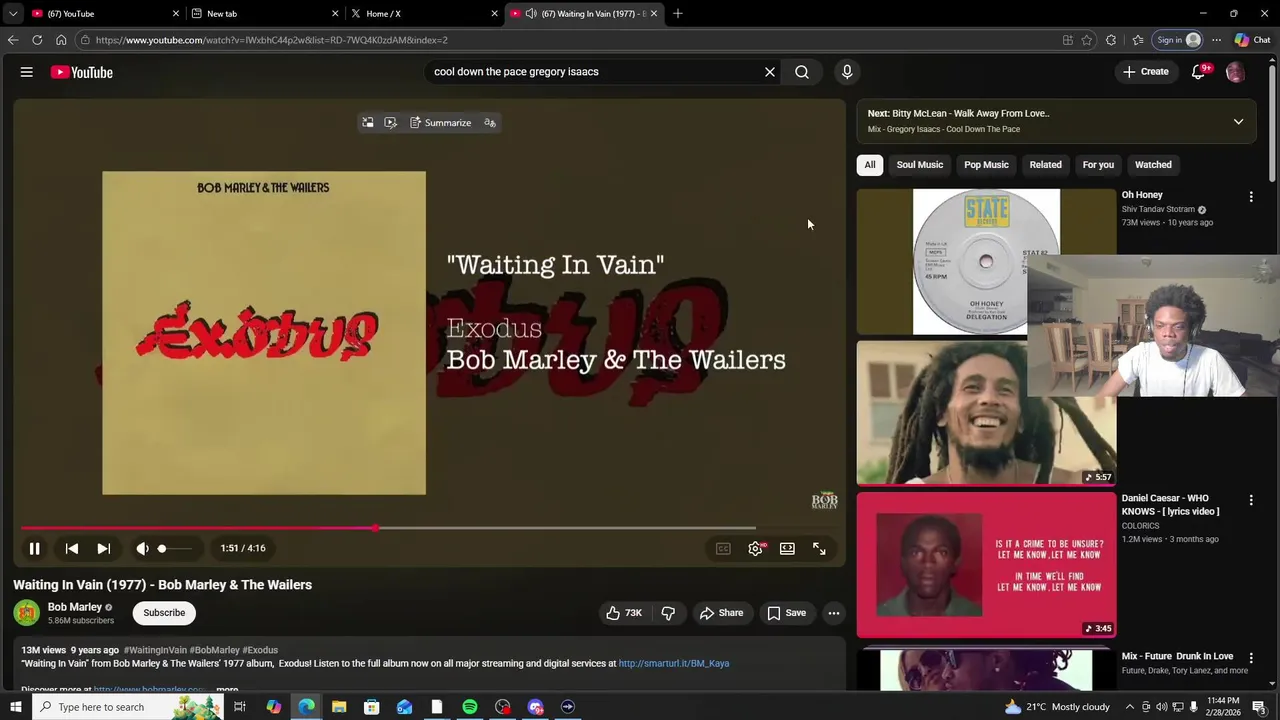1280x720 pixels.
Task: Clear the search box with the X
Action: (x=770, y=72)
